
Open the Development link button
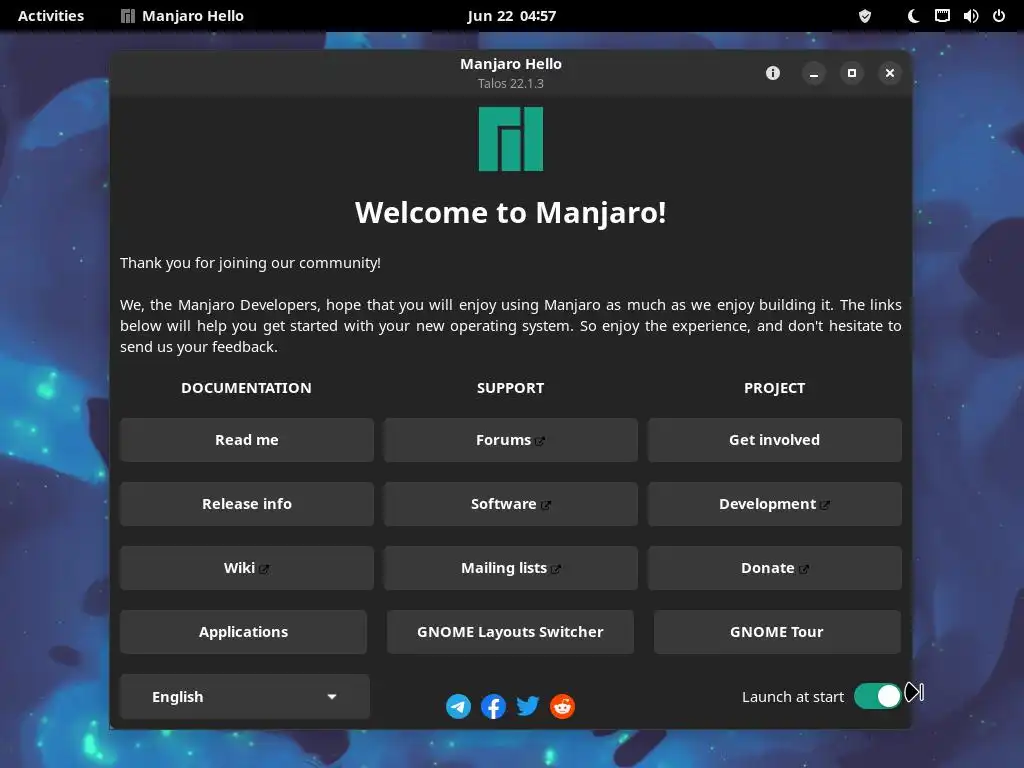775,504
